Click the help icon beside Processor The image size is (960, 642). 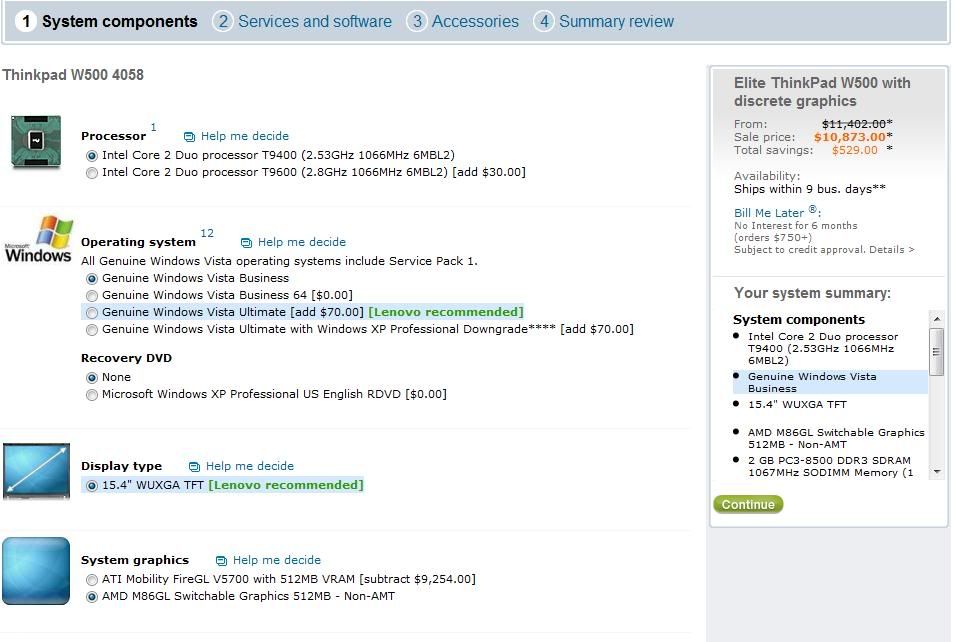pos(189,136)
